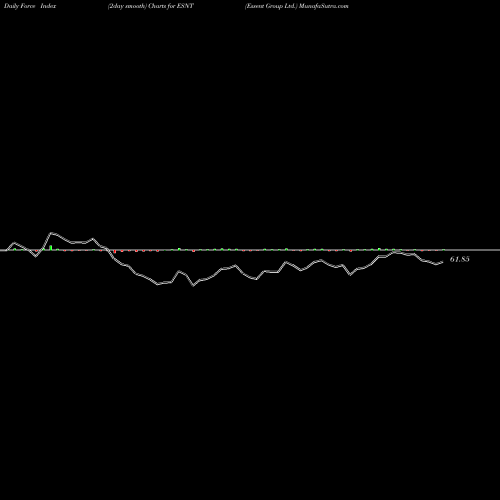The width and height of the screenshot is (500, 500).
Task: Click the 'Daily Force Index' title text
Action: pos(30,6)
